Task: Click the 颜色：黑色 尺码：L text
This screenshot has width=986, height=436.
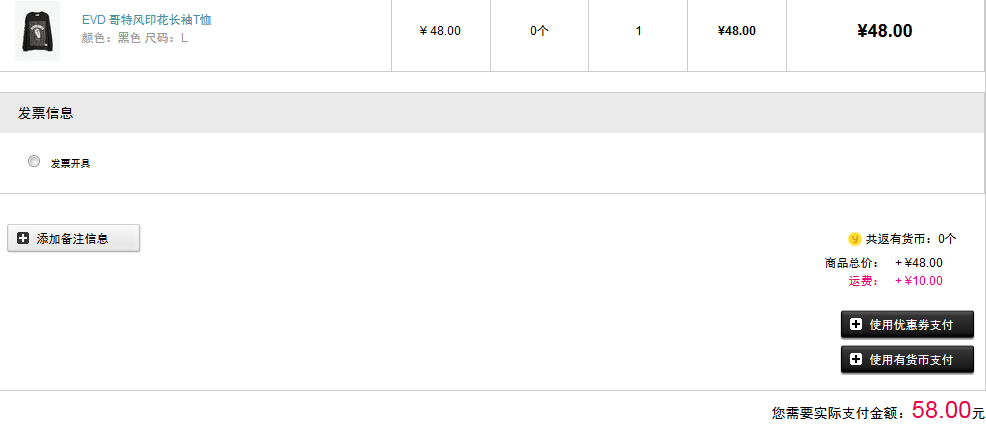Action: click(x=135, y=38)
